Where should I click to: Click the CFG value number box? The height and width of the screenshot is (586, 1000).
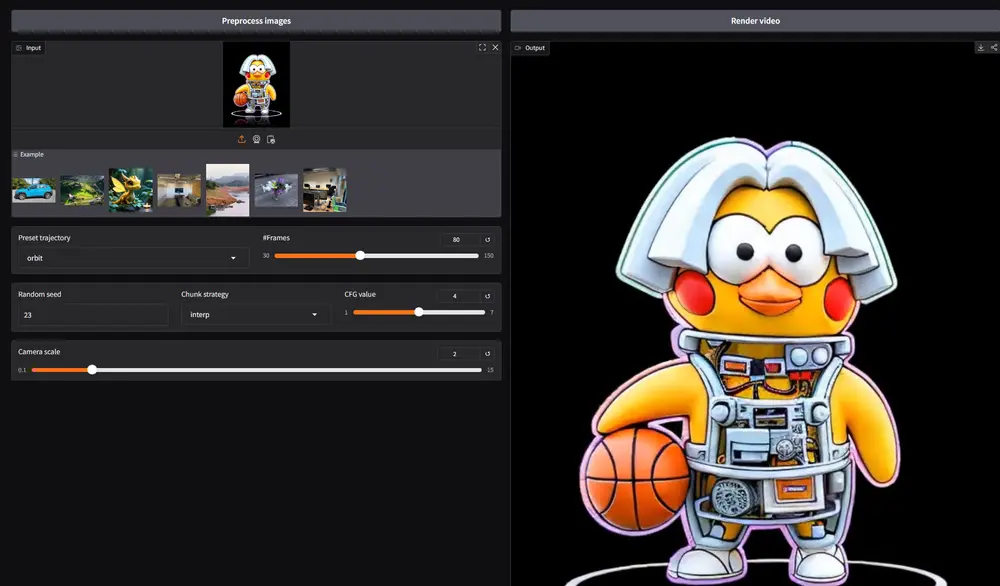point(456,296)
